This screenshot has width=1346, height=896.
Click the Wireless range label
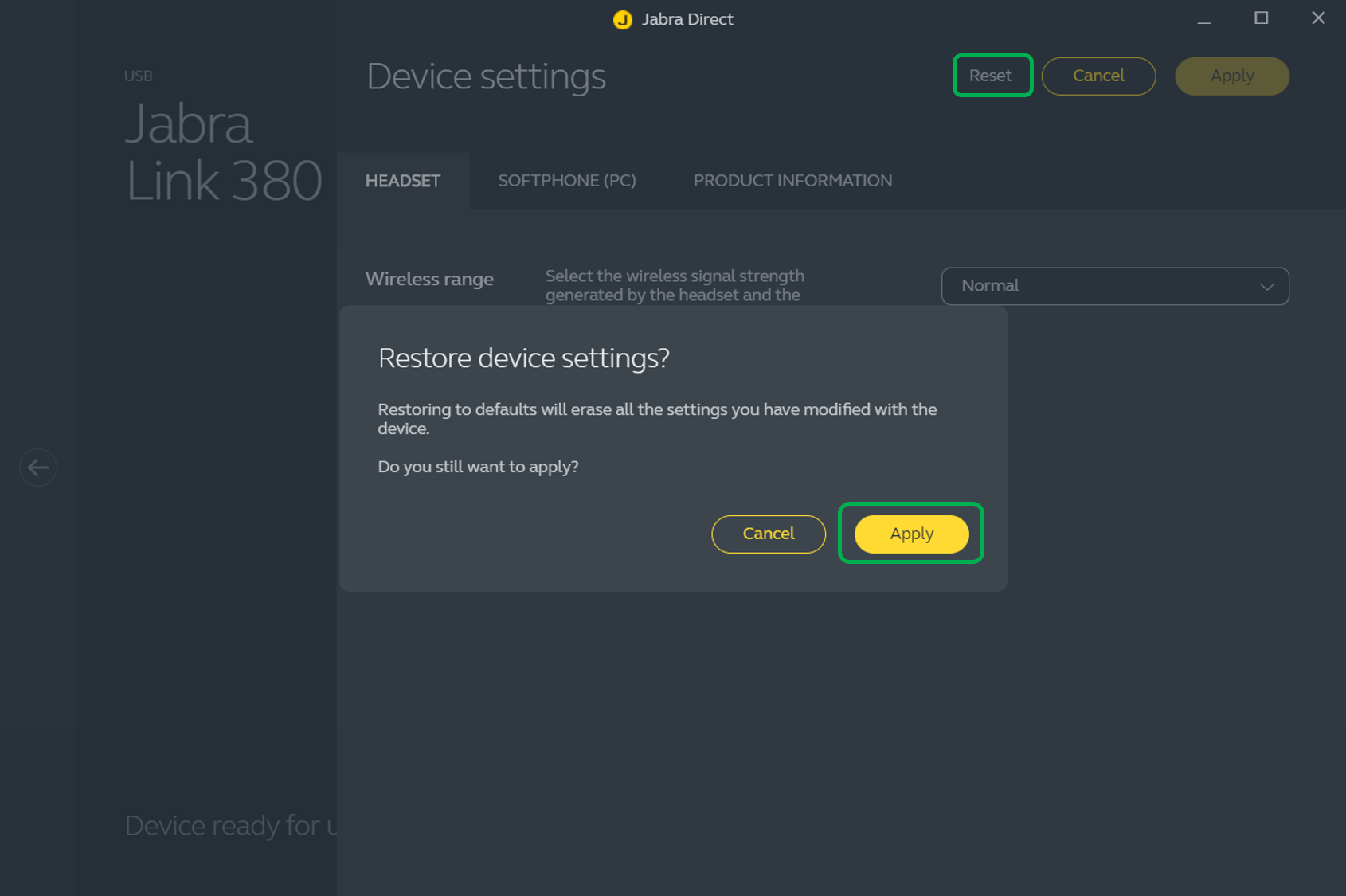click(x=429, y=280)
